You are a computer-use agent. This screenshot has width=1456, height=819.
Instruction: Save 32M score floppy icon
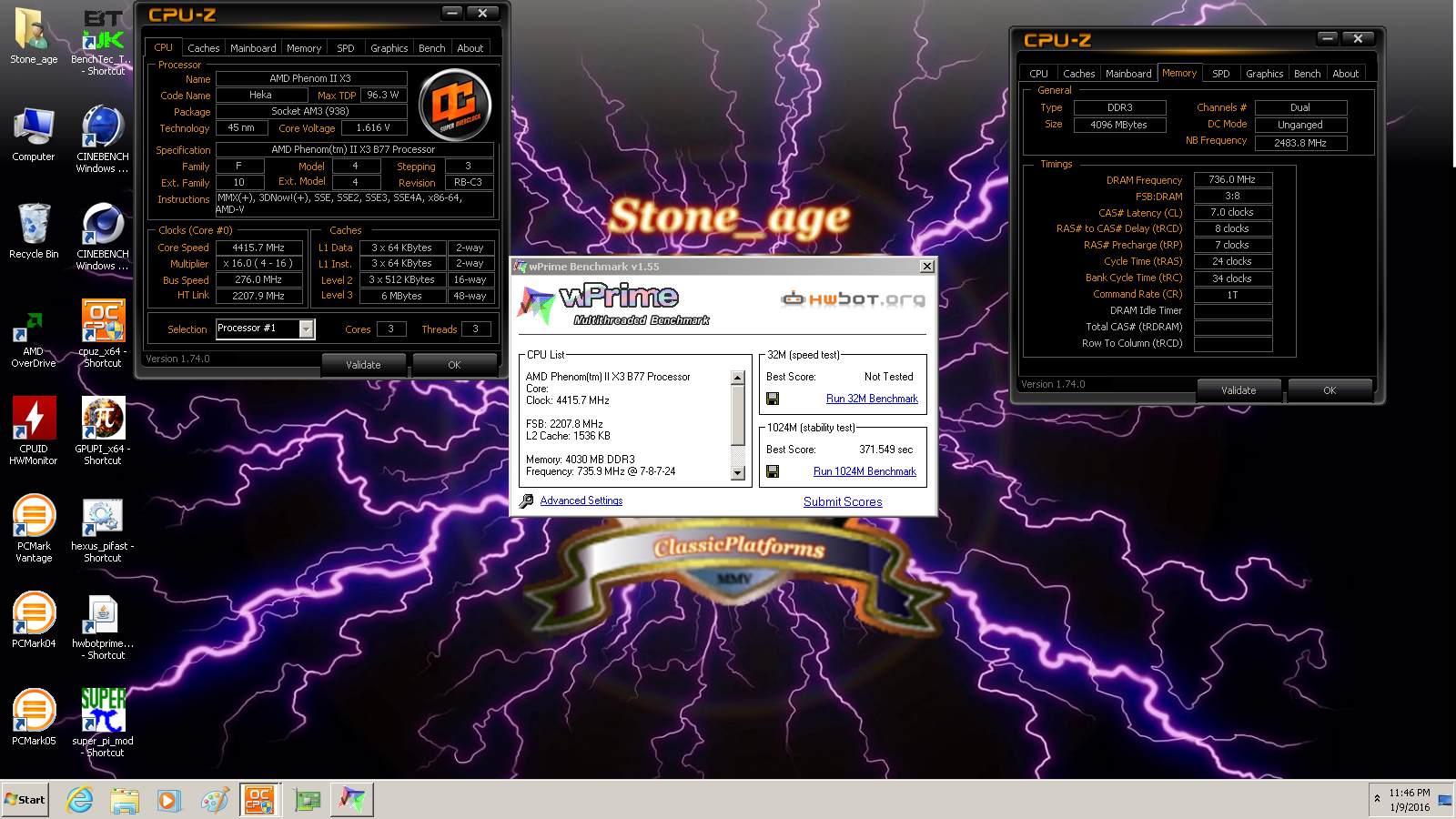tap(773, 399)
